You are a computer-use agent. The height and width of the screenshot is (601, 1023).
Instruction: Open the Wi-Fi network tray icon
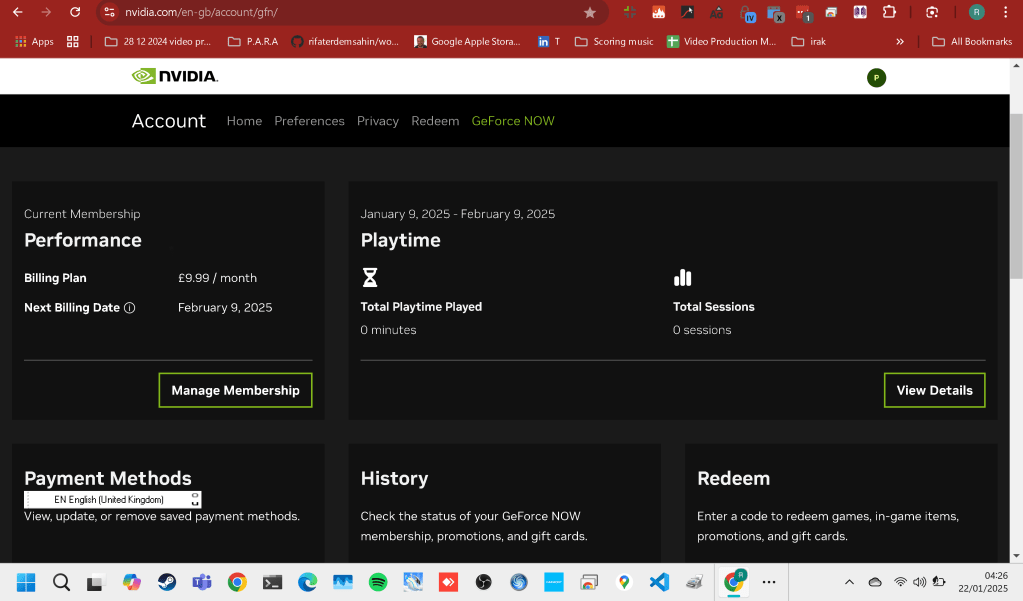(x=900, y=582)
